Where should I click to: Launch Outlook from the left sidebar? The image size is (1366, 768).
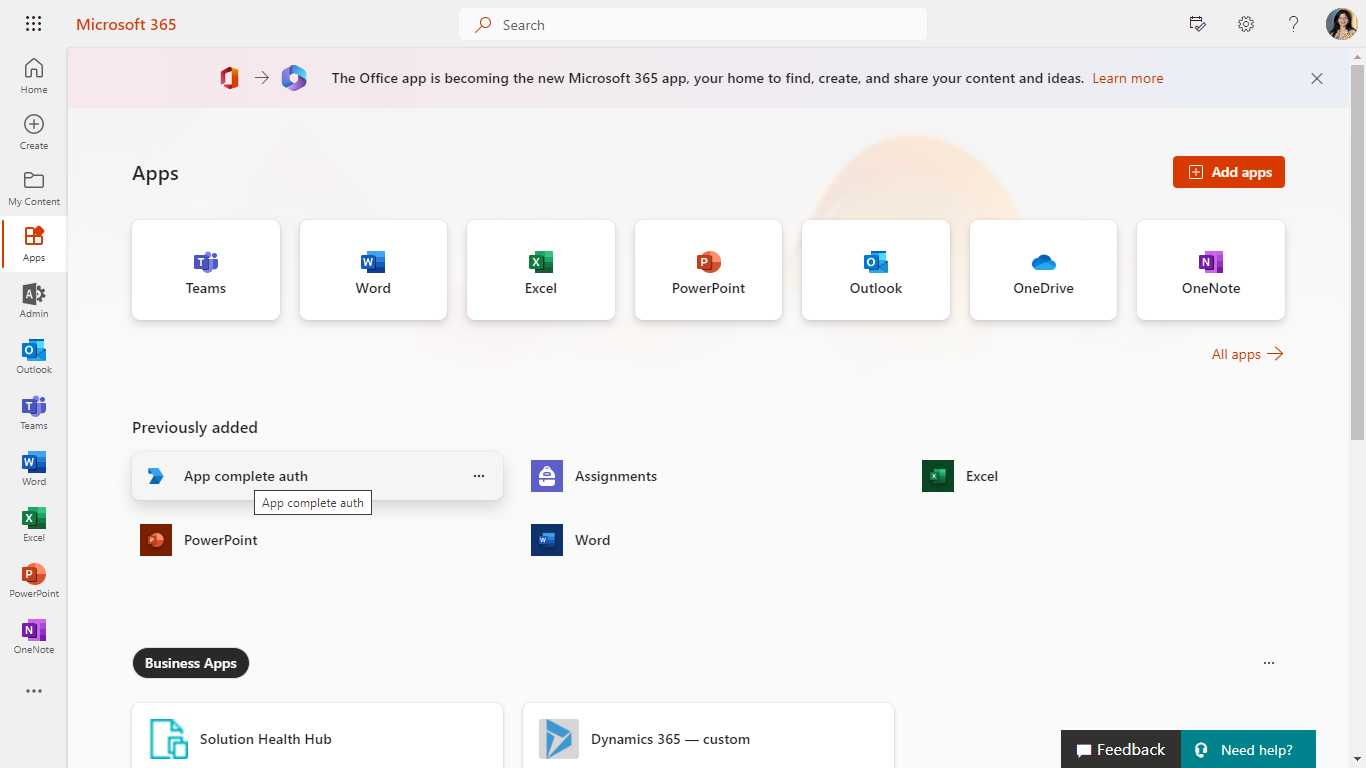(x=34, y=356)
